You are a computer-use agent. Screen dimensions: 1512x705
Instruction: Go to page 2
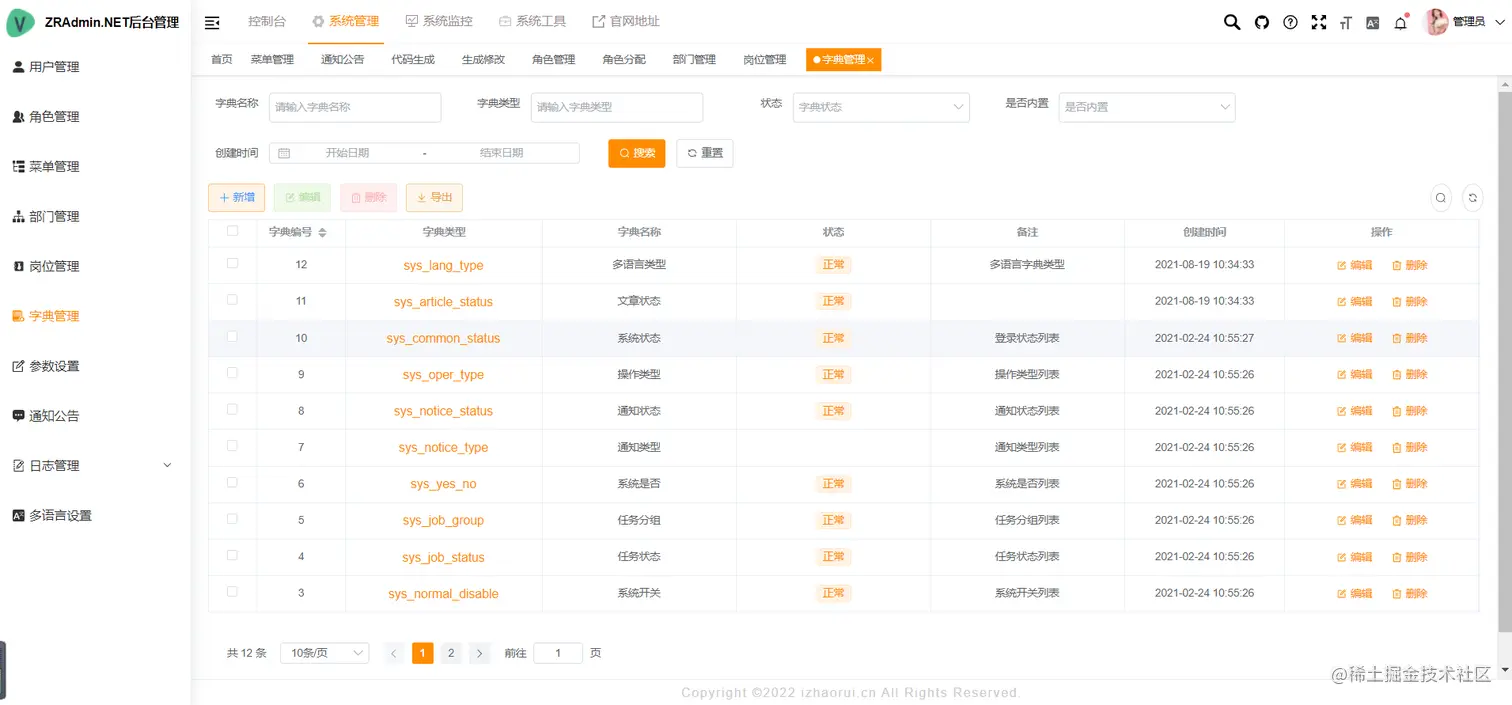click(451, 654)
